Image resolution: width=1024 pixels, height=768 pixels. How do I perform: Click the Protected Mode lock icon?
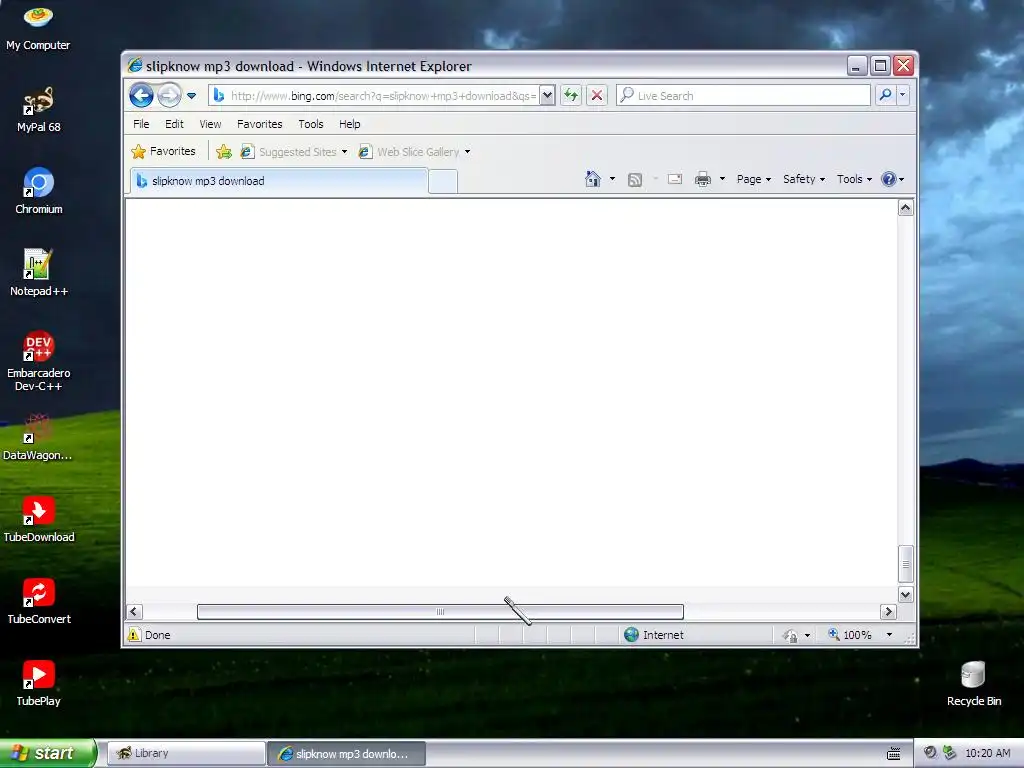pyautogui.click(x=790, y=635)
